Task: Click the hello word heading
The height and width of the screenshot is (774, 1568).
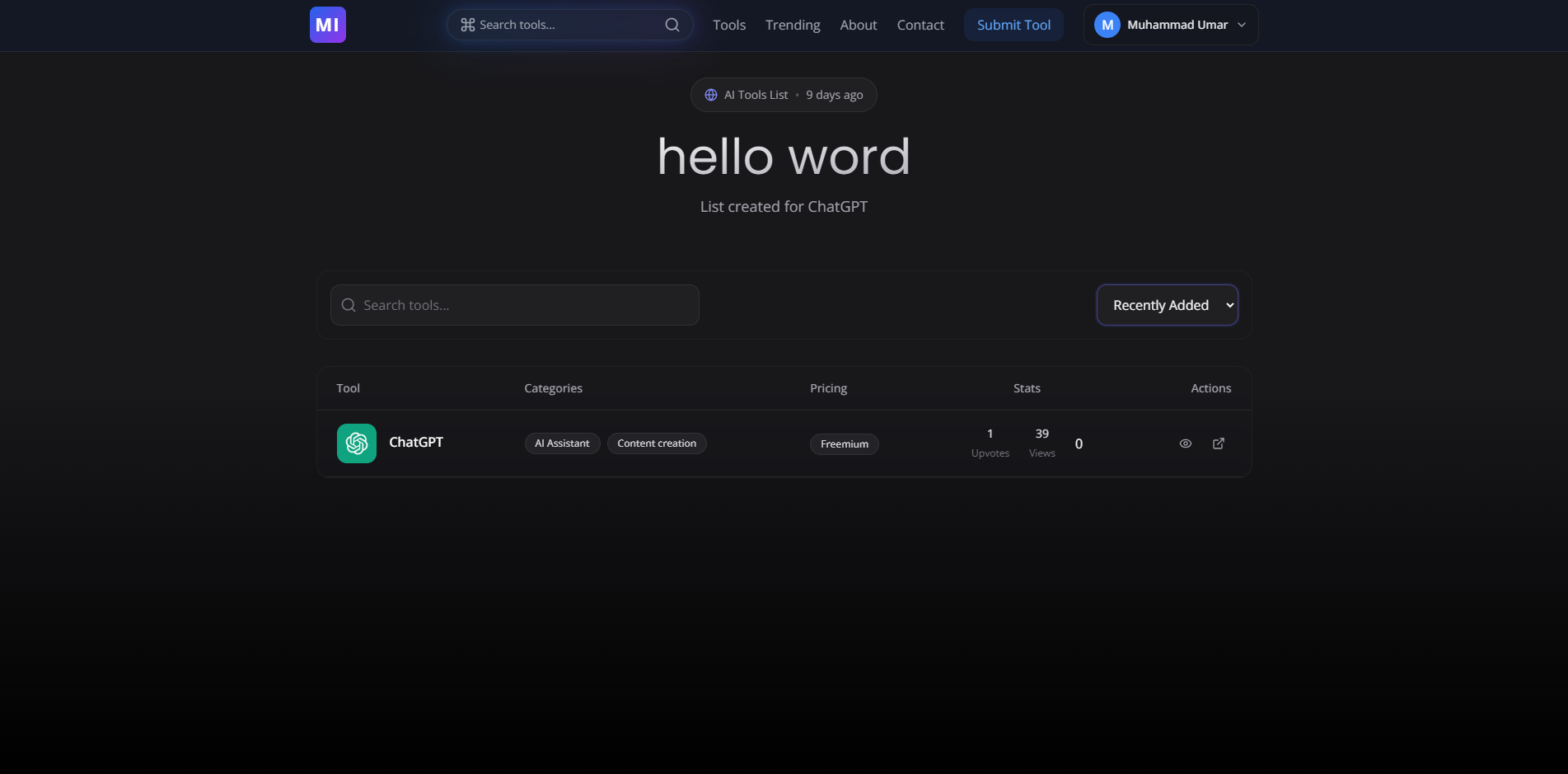Action: 784,157
